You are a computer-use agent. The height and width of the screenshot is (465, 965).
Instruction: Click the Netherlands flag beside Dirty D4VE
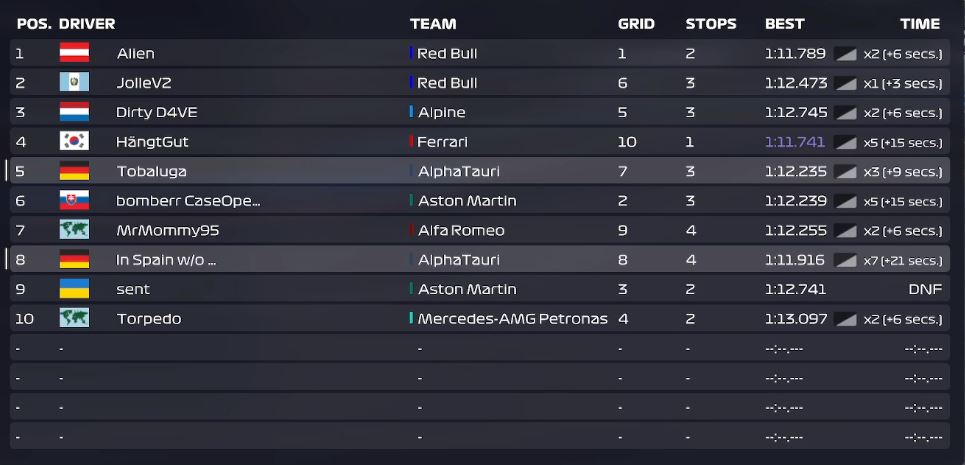click(74, 112)
